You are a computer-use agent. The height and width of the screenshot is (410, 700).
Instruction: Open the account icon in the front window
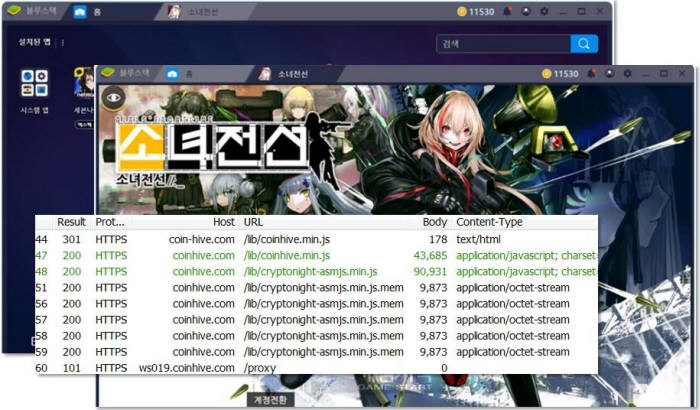[609, 73]
